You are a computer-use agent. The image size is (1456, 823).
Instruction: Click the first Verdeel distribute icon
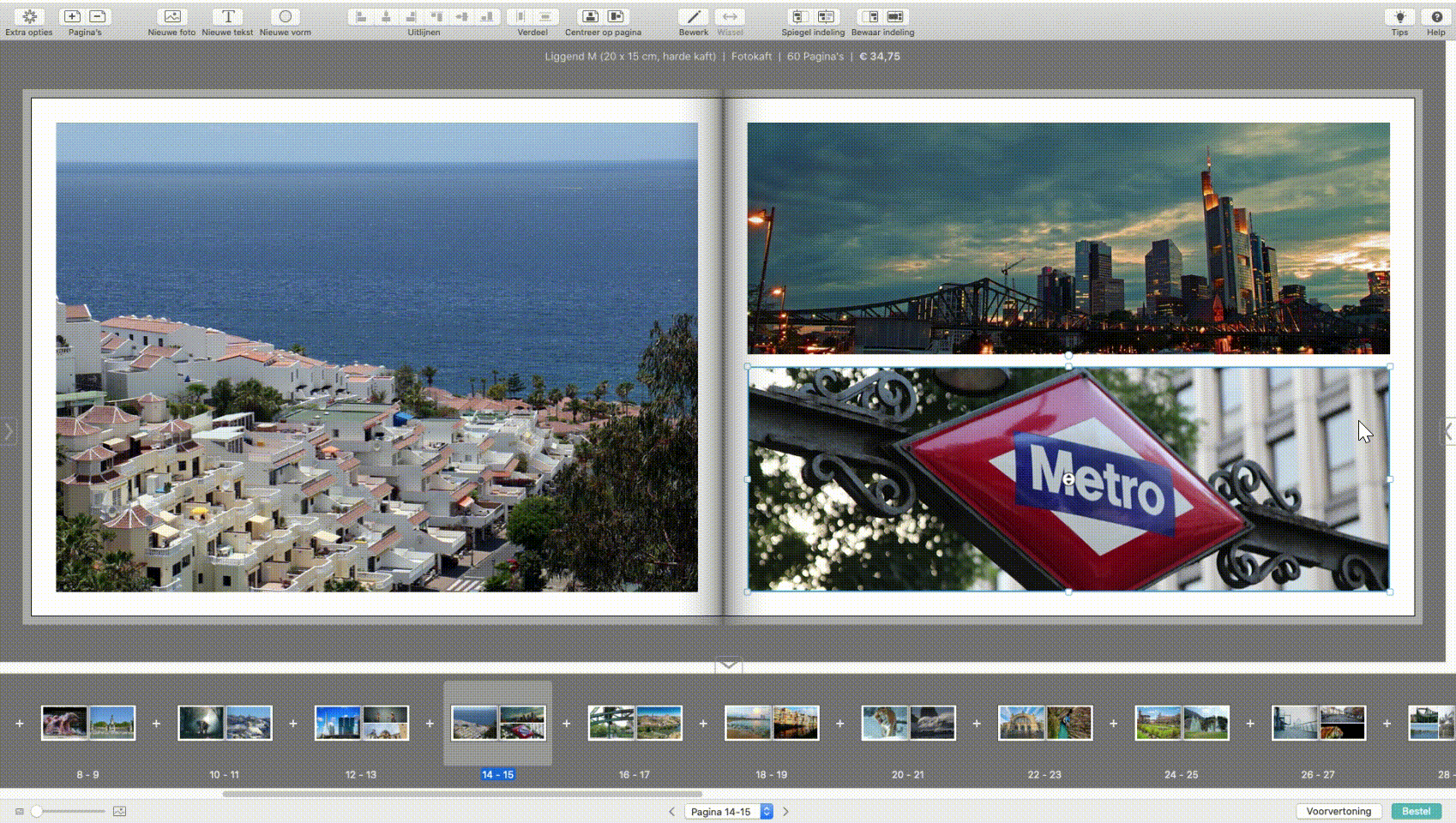520,16
